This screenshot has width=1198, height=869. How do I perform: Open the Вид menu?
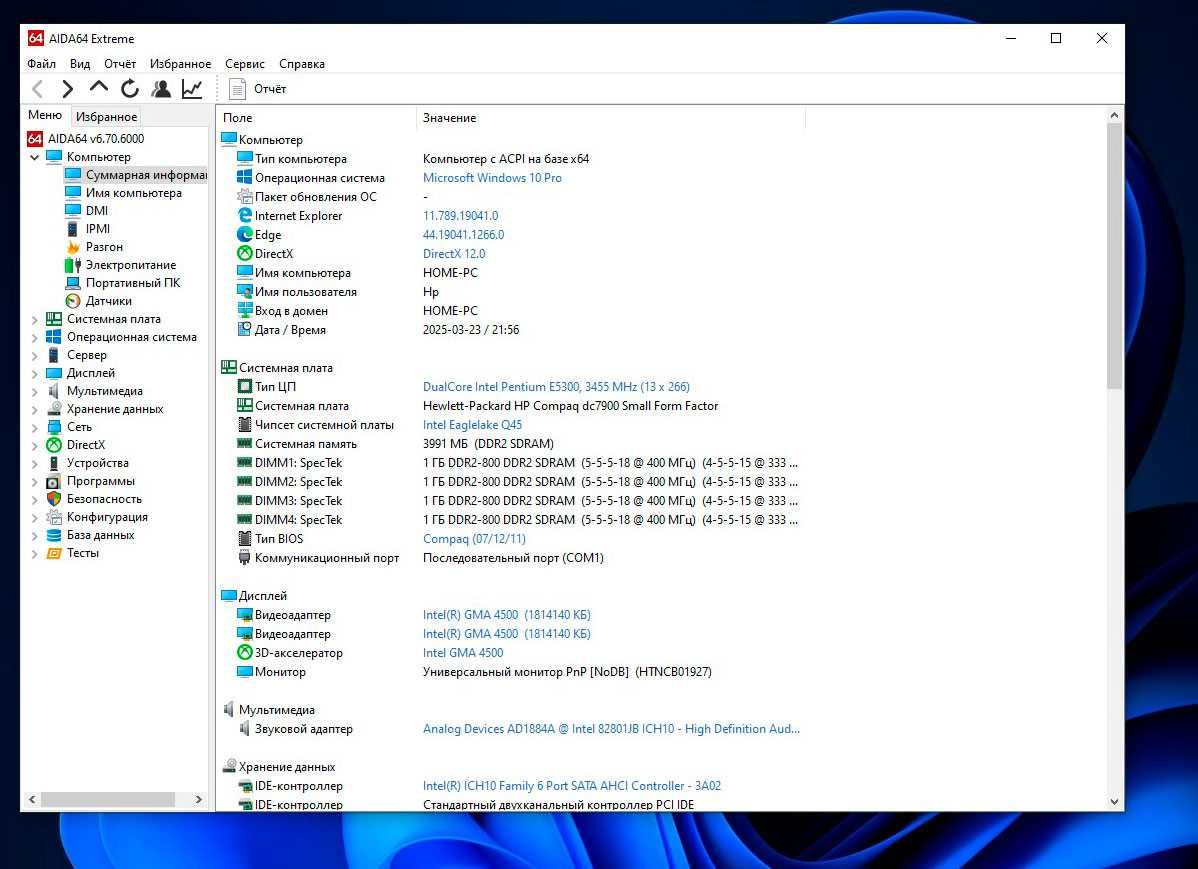pos(79,64)
